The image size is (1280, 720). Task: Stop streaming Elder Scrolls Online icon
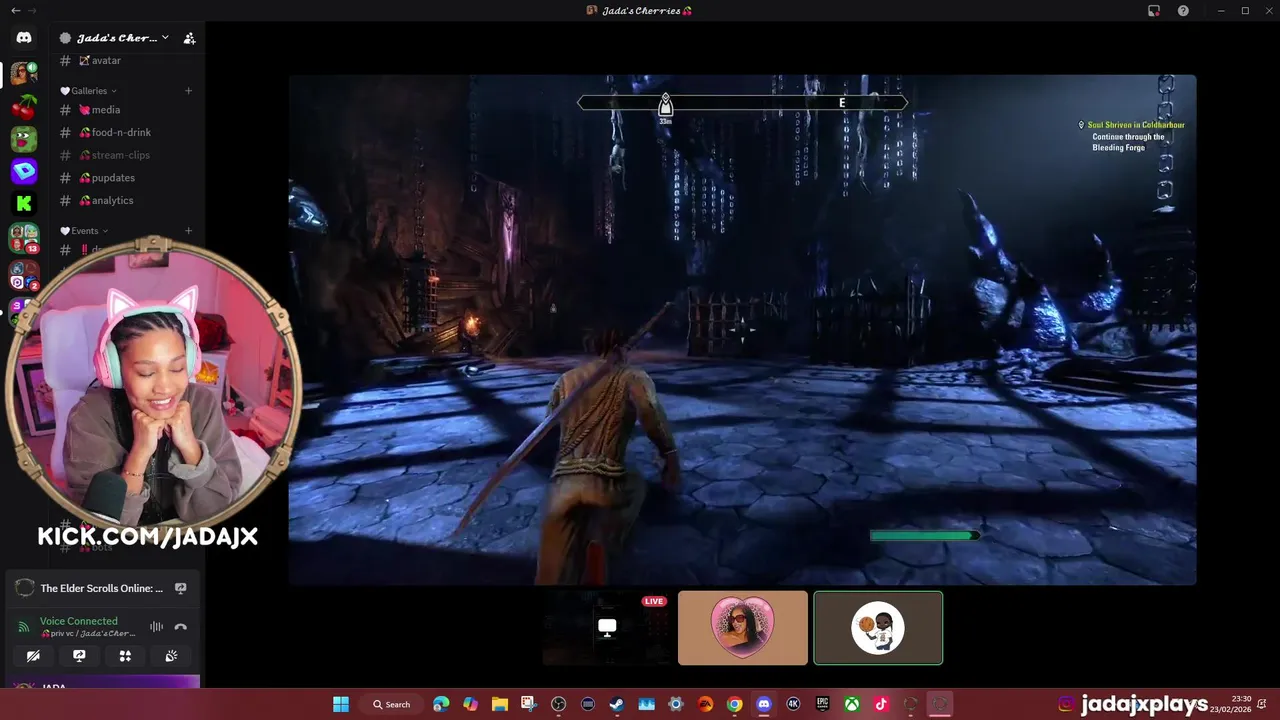(x=181, y=588)
